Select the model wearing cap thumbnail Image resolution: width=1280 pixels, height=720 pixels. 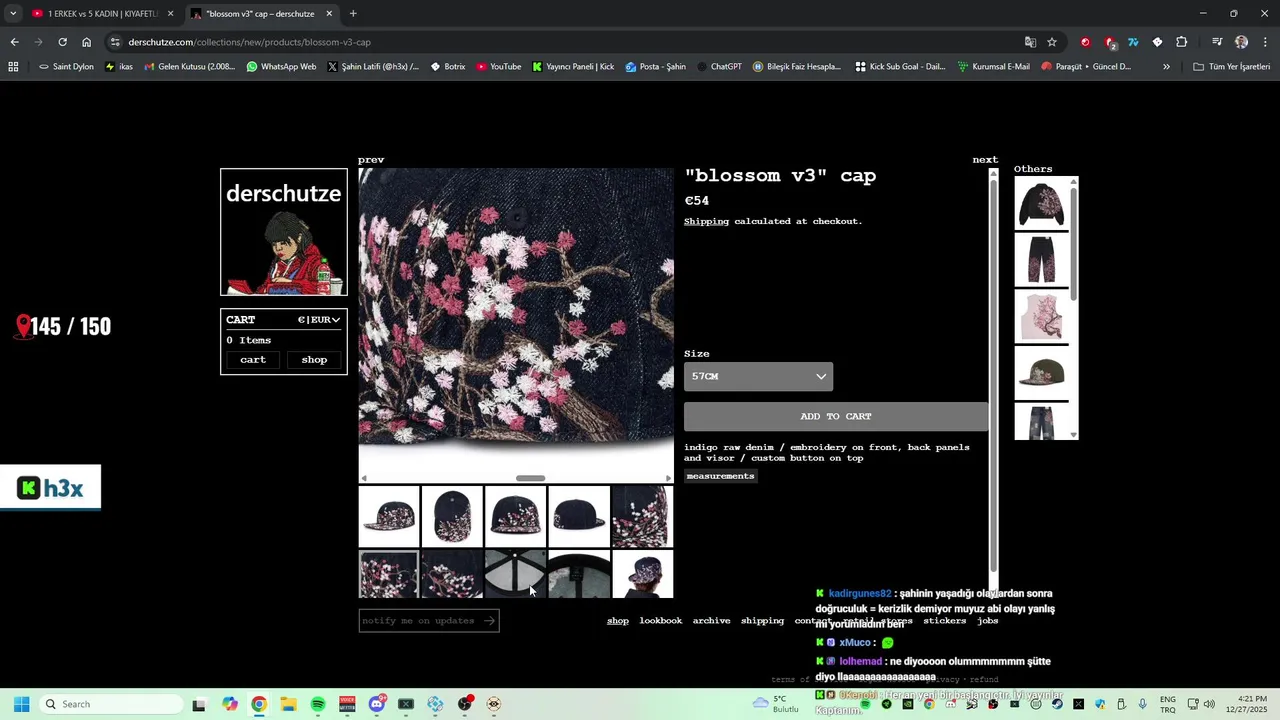click(642, 574)
